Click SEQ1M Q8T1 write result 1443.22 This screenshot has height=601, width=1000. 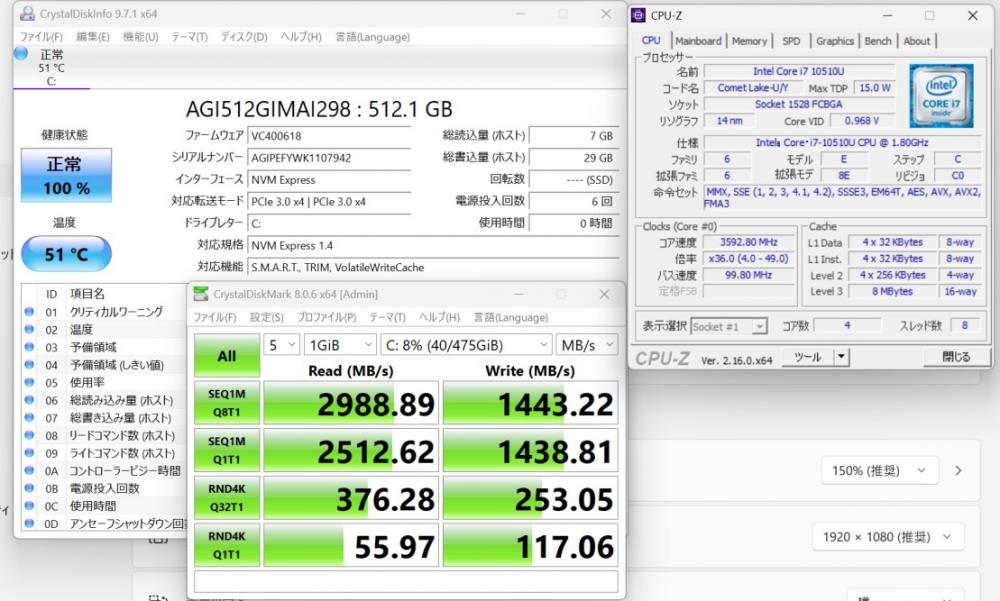click(531, 403)
